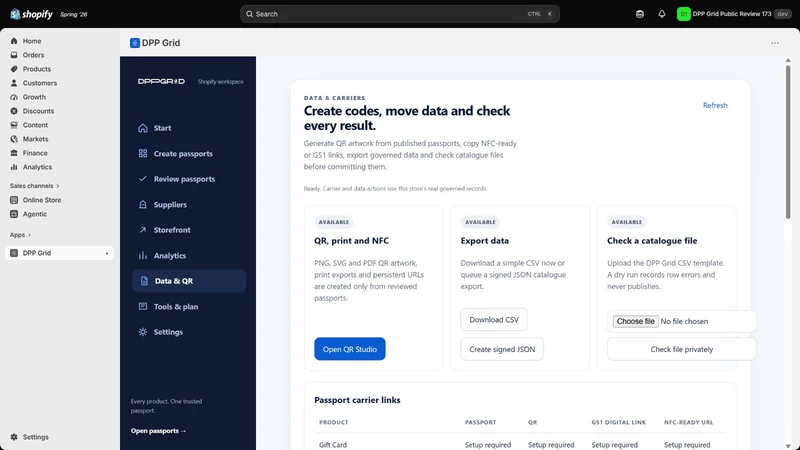Click the 'No file chosen' text
Screen dimensions: 800x450
tap(684, 321)
